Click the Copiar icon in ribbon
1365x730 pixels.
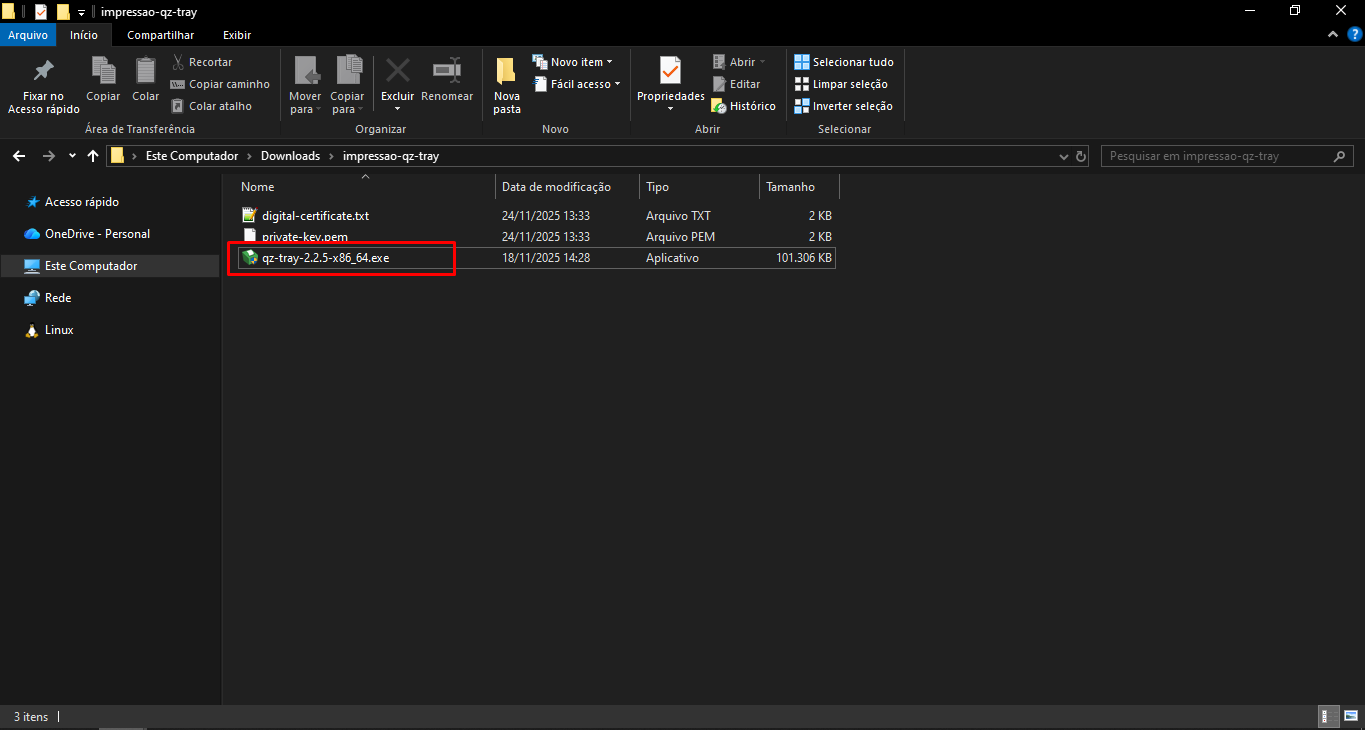[x=103, y=71]
